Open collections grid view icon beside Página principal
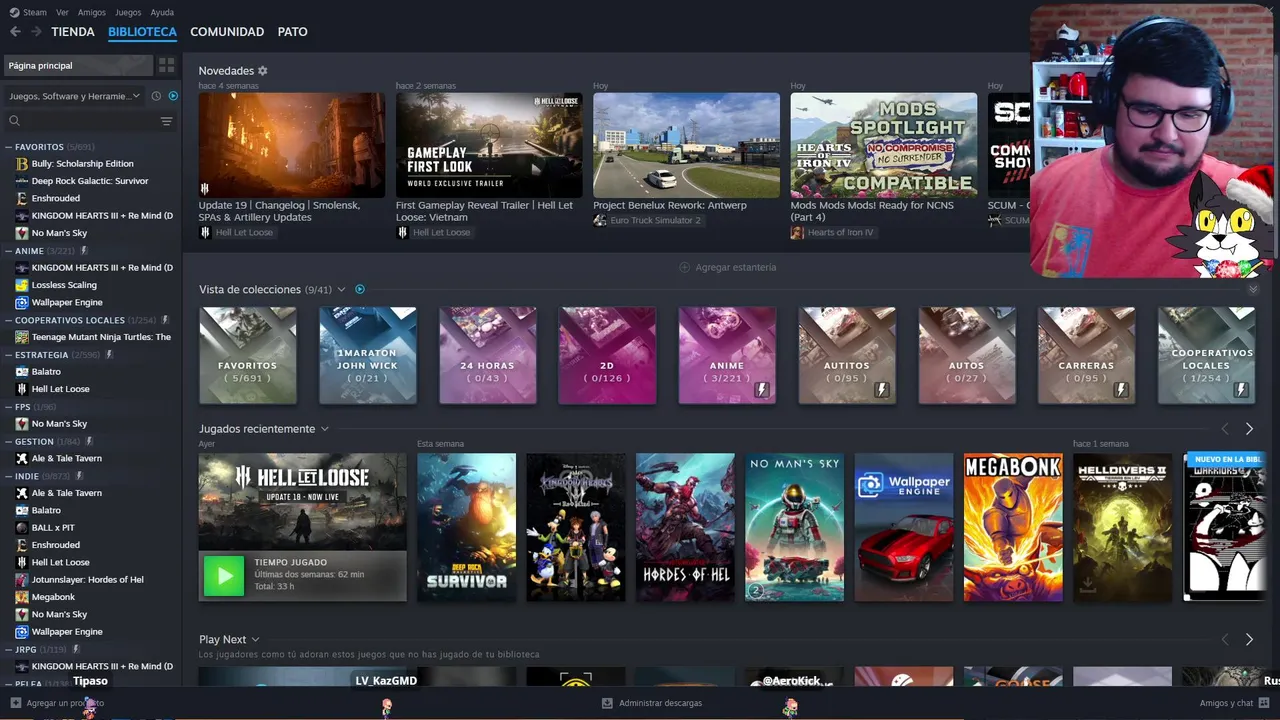The image size is (1280, 720). point(166,65)
